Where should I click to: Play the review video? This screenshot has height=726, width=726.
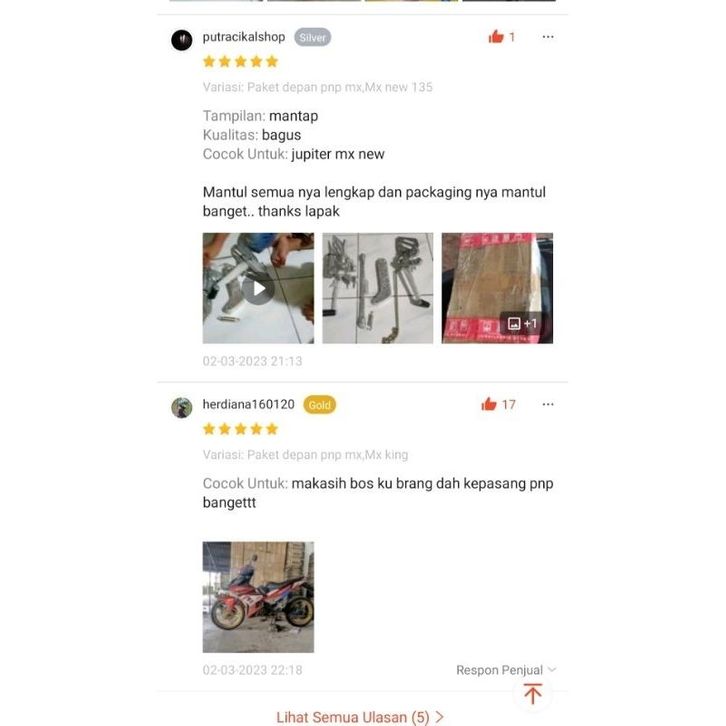click(258, 288)
